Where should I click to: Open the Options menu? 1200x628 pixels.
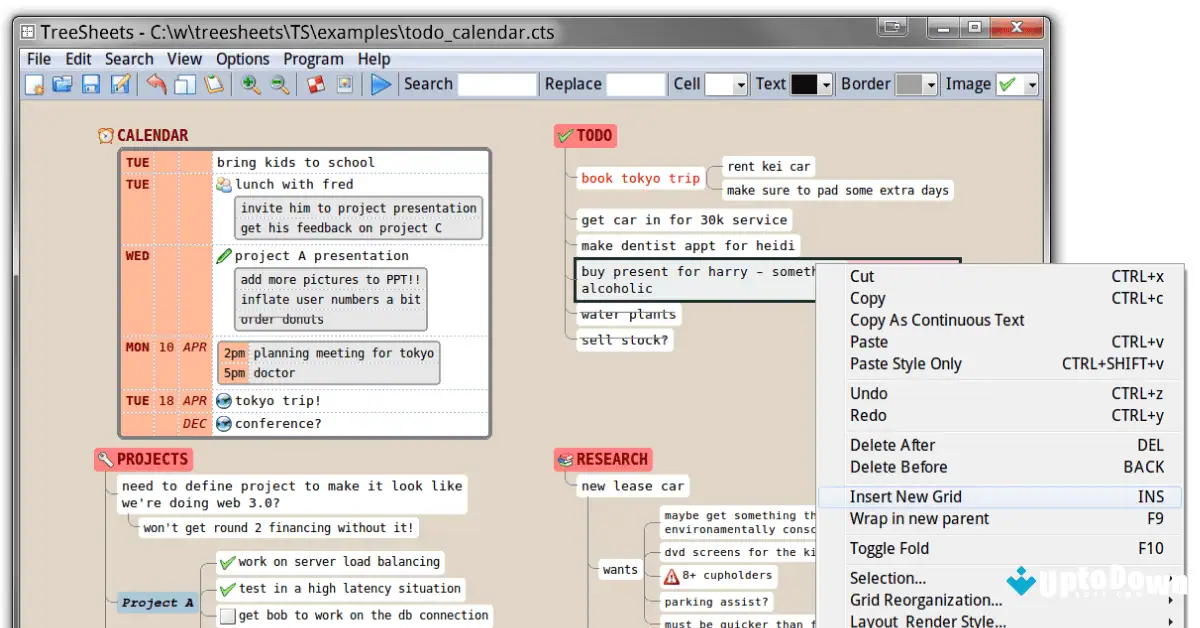tap(243, 59)
